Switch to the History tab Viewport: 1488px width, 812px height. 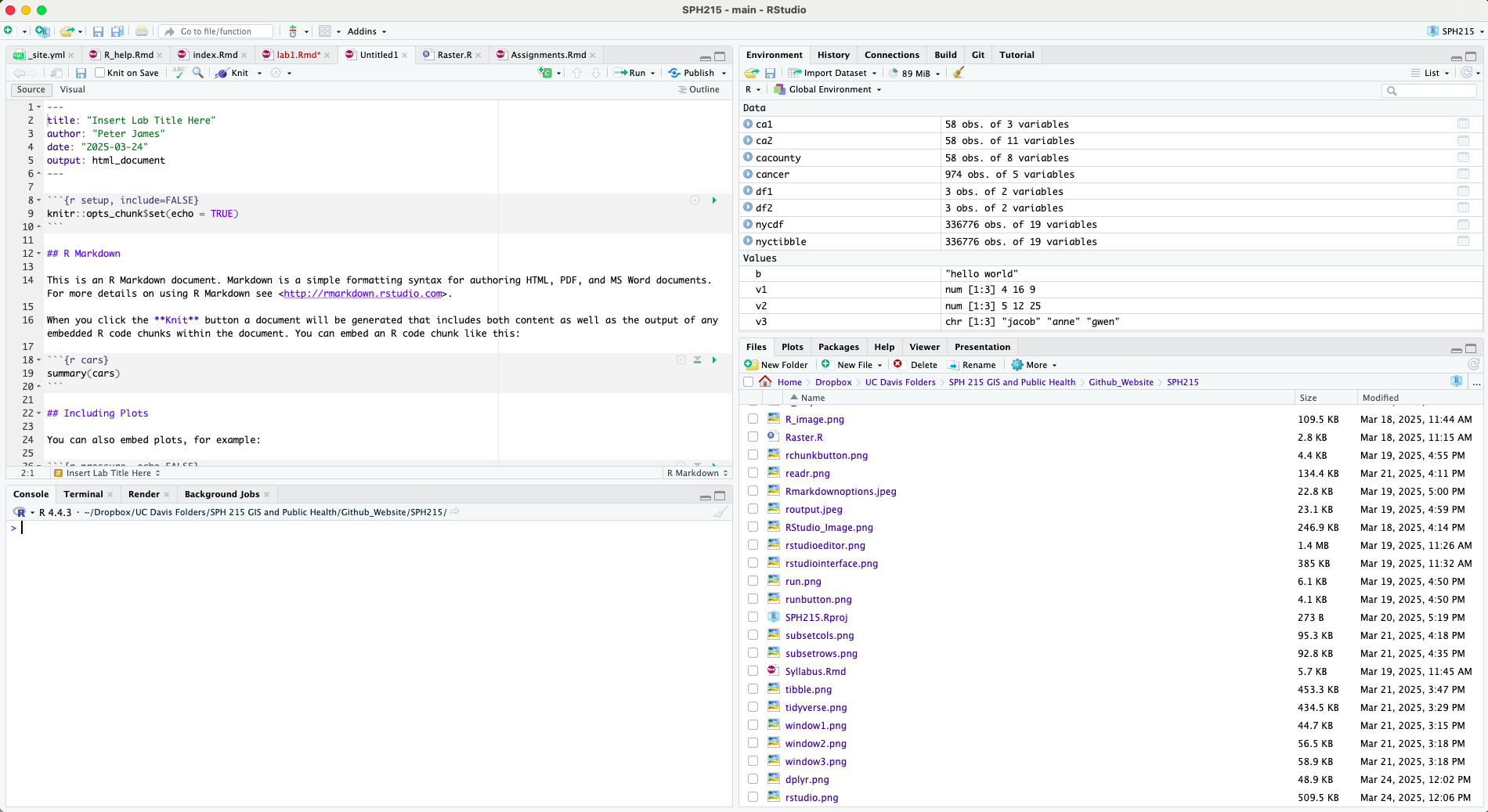[x=832, y=55]
